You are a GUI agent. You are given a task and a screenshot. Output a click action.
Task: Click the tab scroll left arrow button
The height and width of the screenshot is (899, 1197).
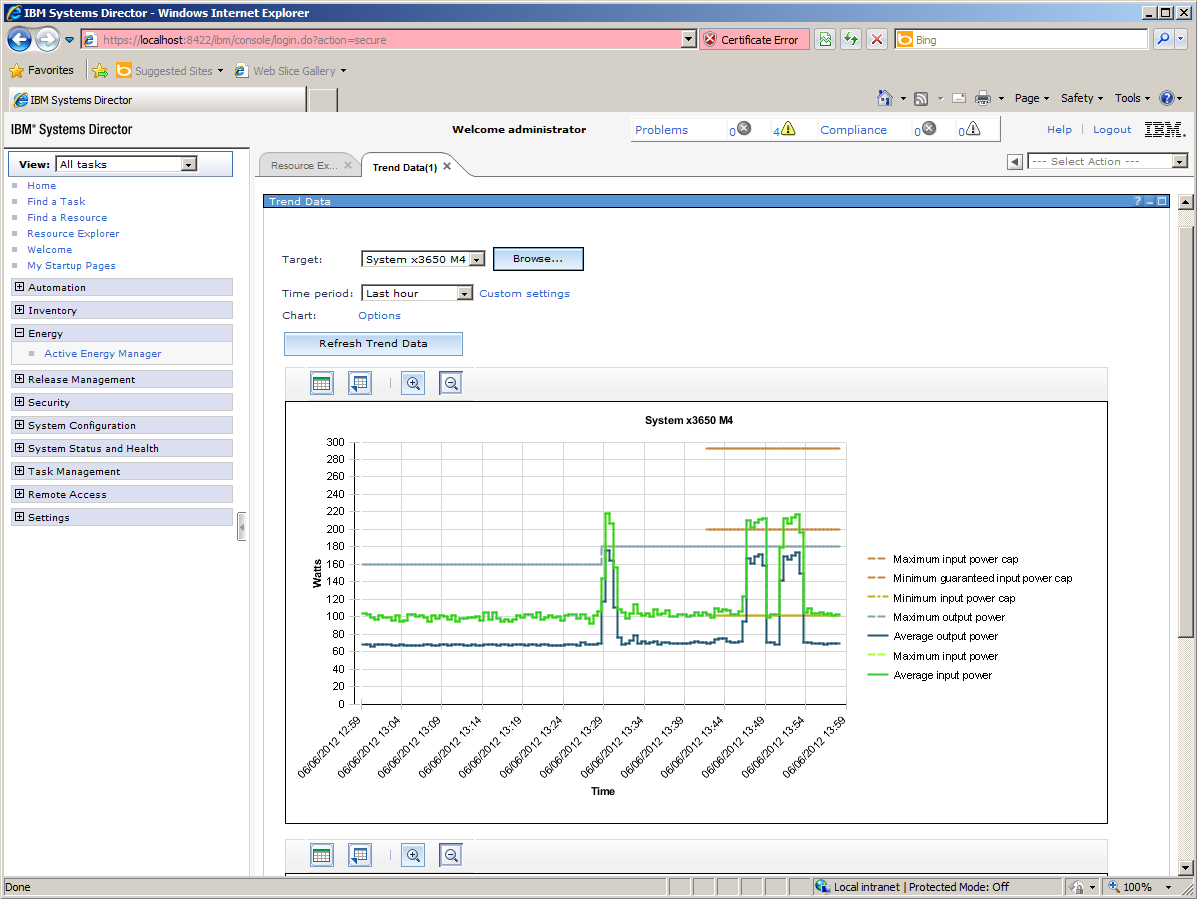tap(1015, 161)
